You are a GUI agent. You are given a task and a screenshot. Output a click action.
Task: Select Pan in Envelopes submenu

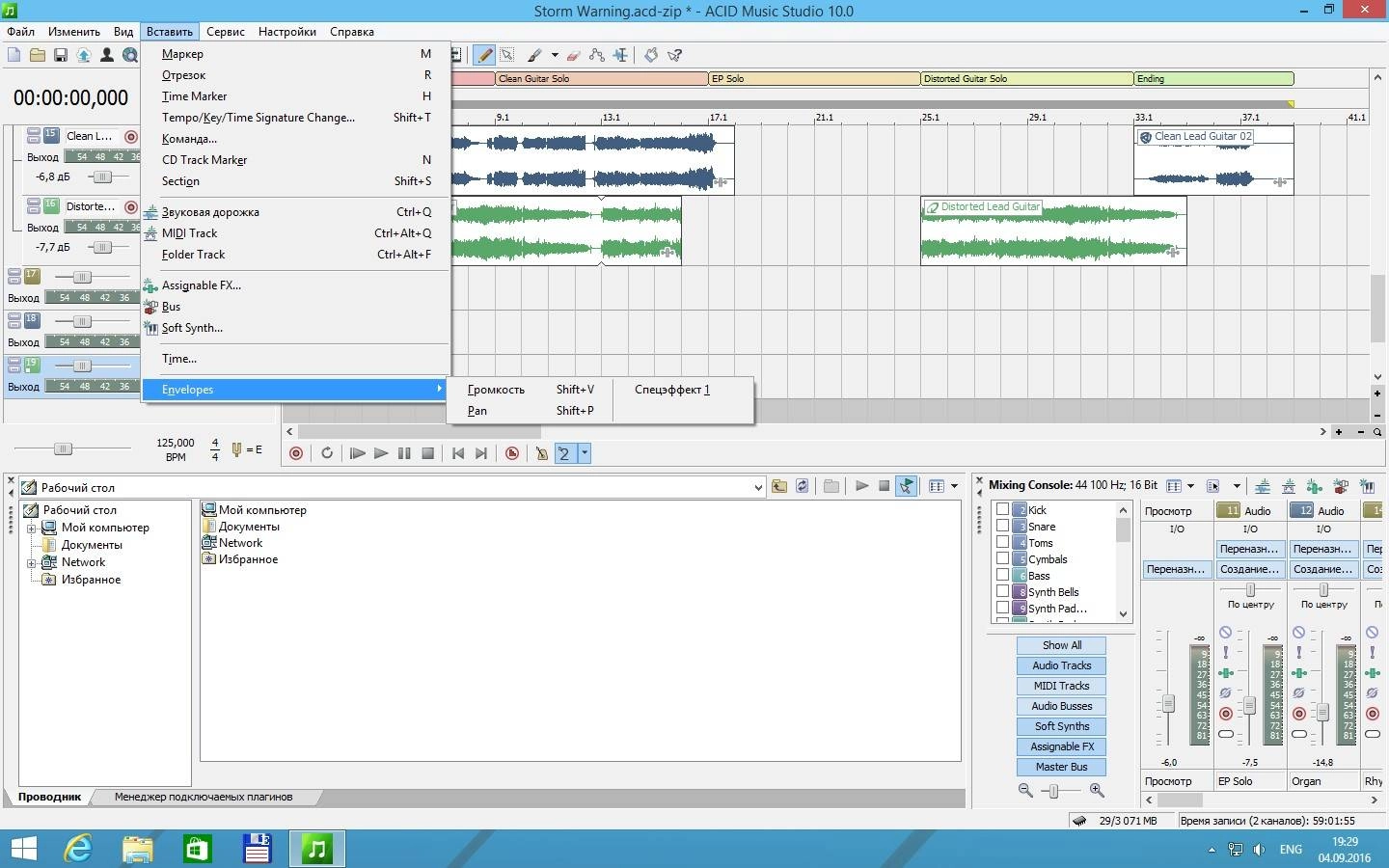point(530,411)
